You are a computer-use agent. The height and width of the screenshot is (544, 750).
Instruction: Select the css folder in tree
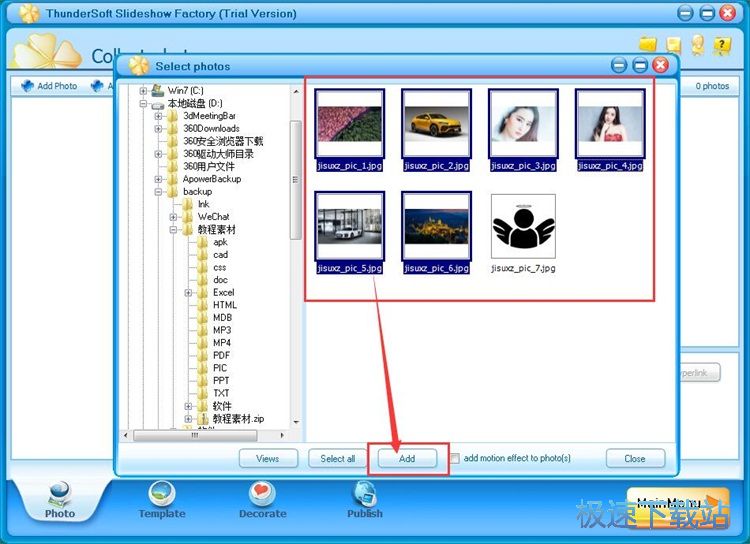pyautogui.click(x=220, y=267)
